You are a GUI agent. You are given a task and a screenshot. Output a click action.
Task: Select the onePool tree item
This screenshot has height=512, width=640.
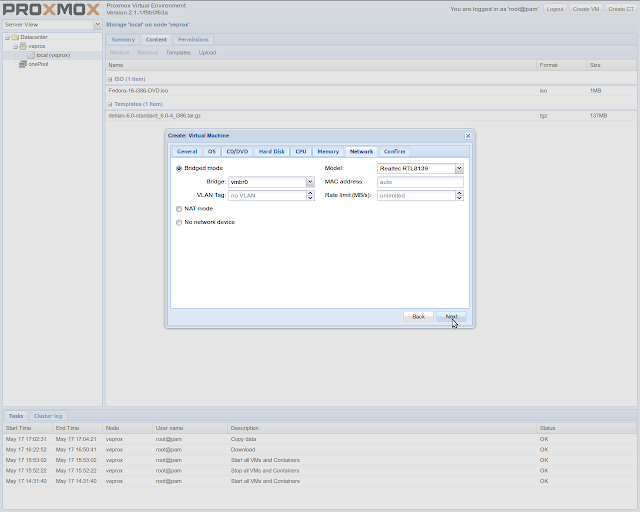(x=38, y=64)
